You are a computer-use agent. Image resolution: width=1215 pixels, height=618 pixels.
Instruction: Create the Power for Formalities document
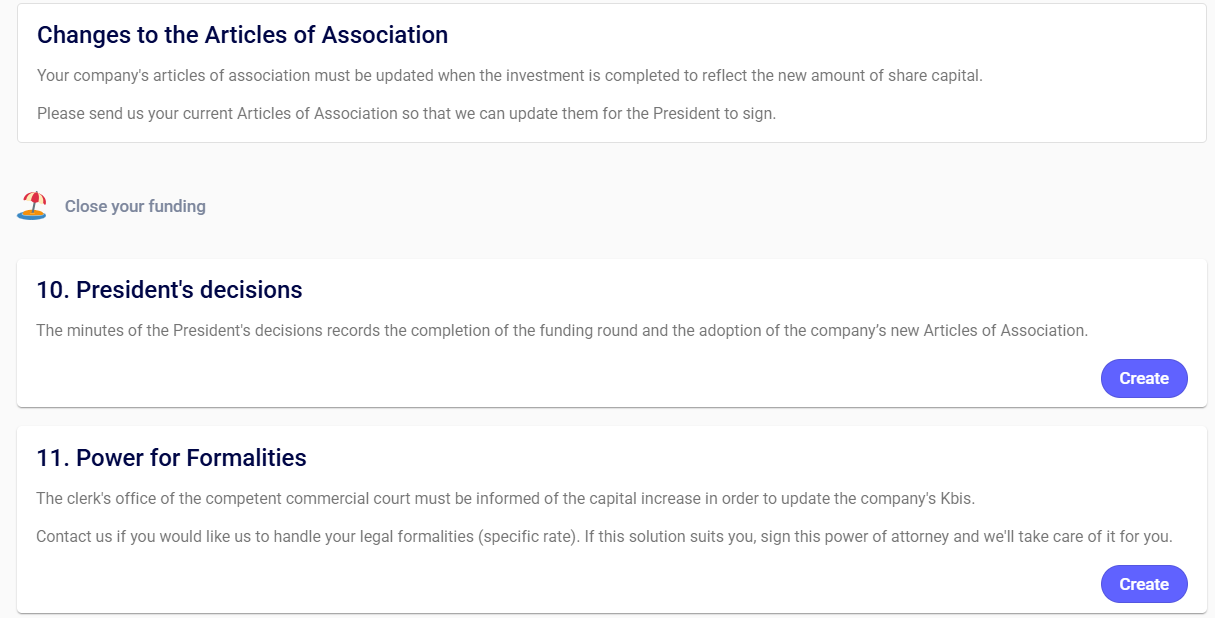point(1143,584)
